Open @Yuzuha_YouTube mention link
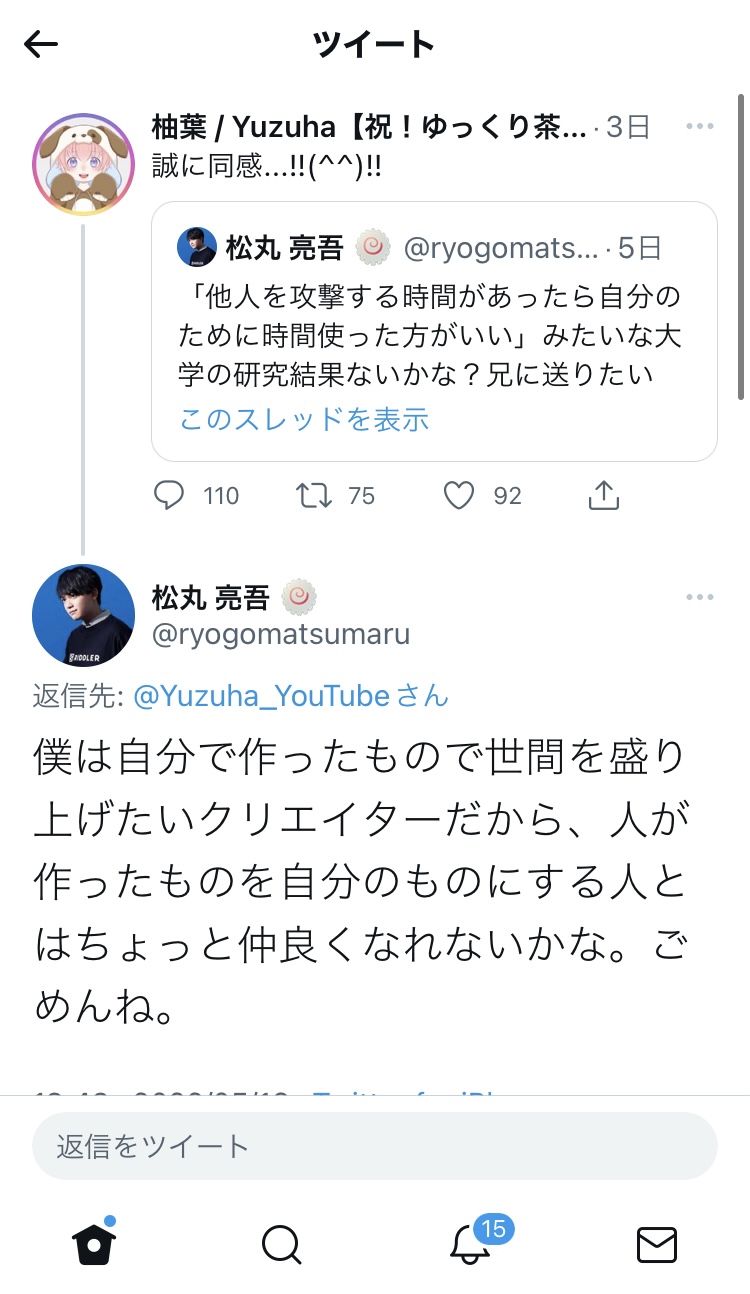Image resolution: width=750 pixels, height=1294 pixels. (x=261, y=696)
